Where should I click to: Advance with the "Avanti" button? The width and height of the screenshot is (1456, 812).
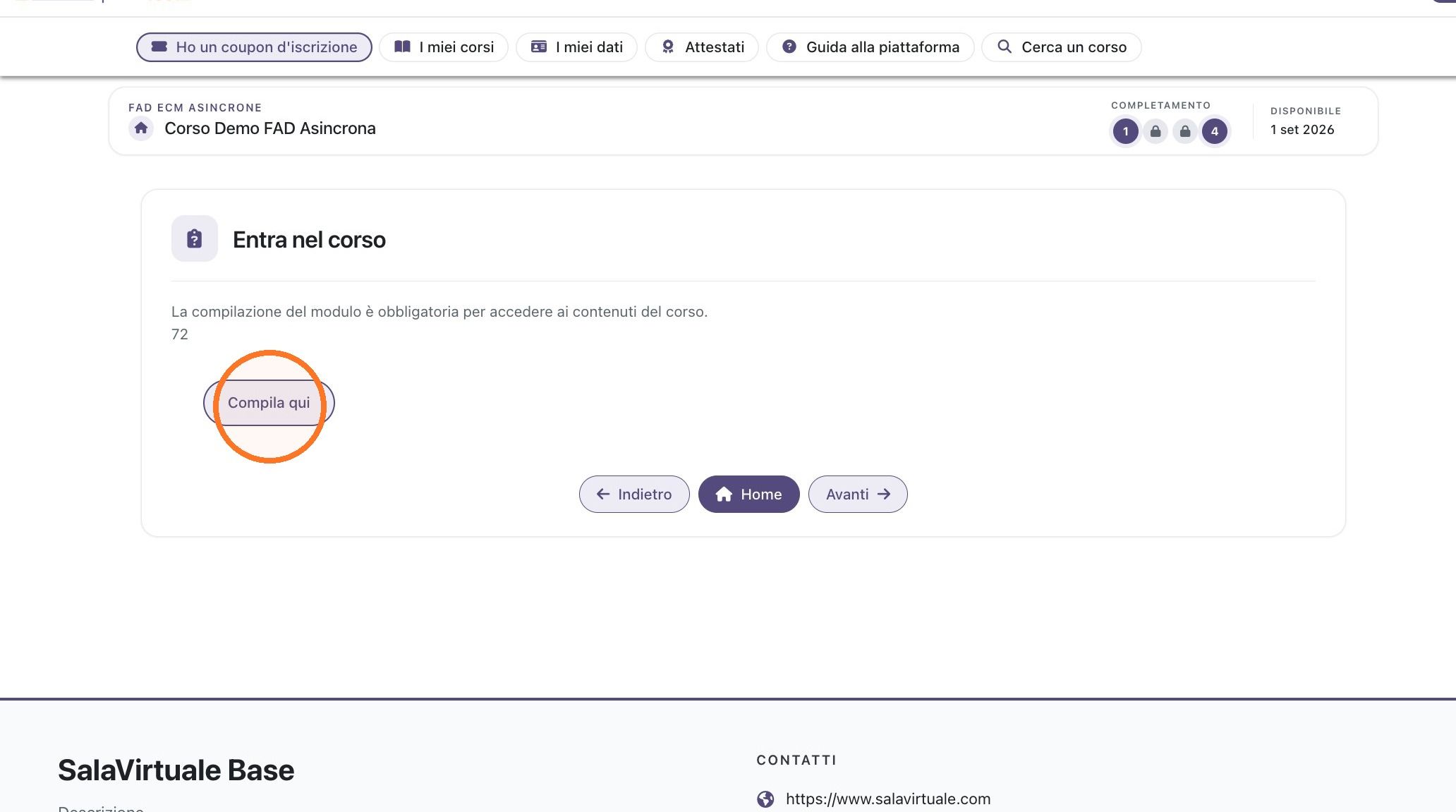coord(858,494)
